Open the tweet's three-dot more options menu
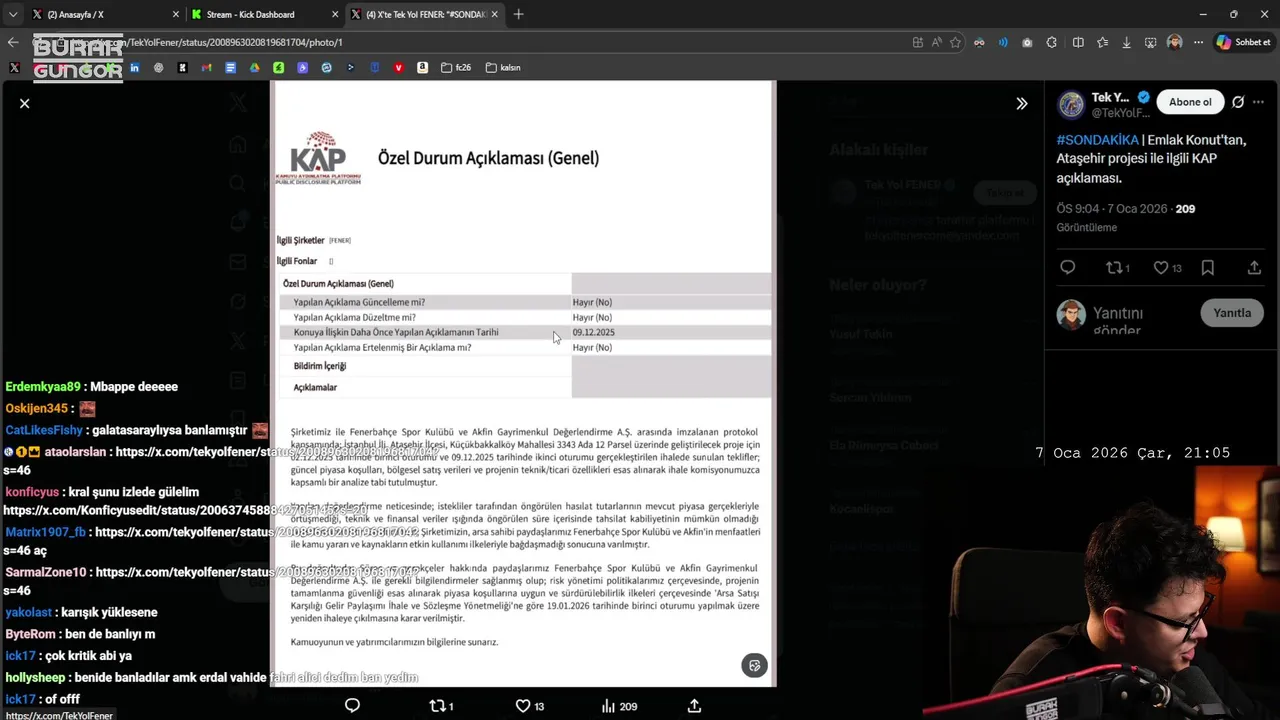Image resolution: width=1280 pixels, height=720 pixels. point(1258,102)
